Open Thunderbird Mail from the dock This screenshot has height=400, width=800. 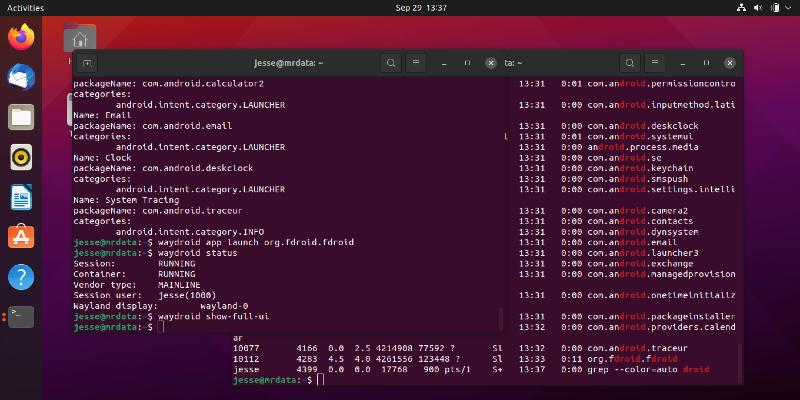pyautogui.click(x=21, y=77)
